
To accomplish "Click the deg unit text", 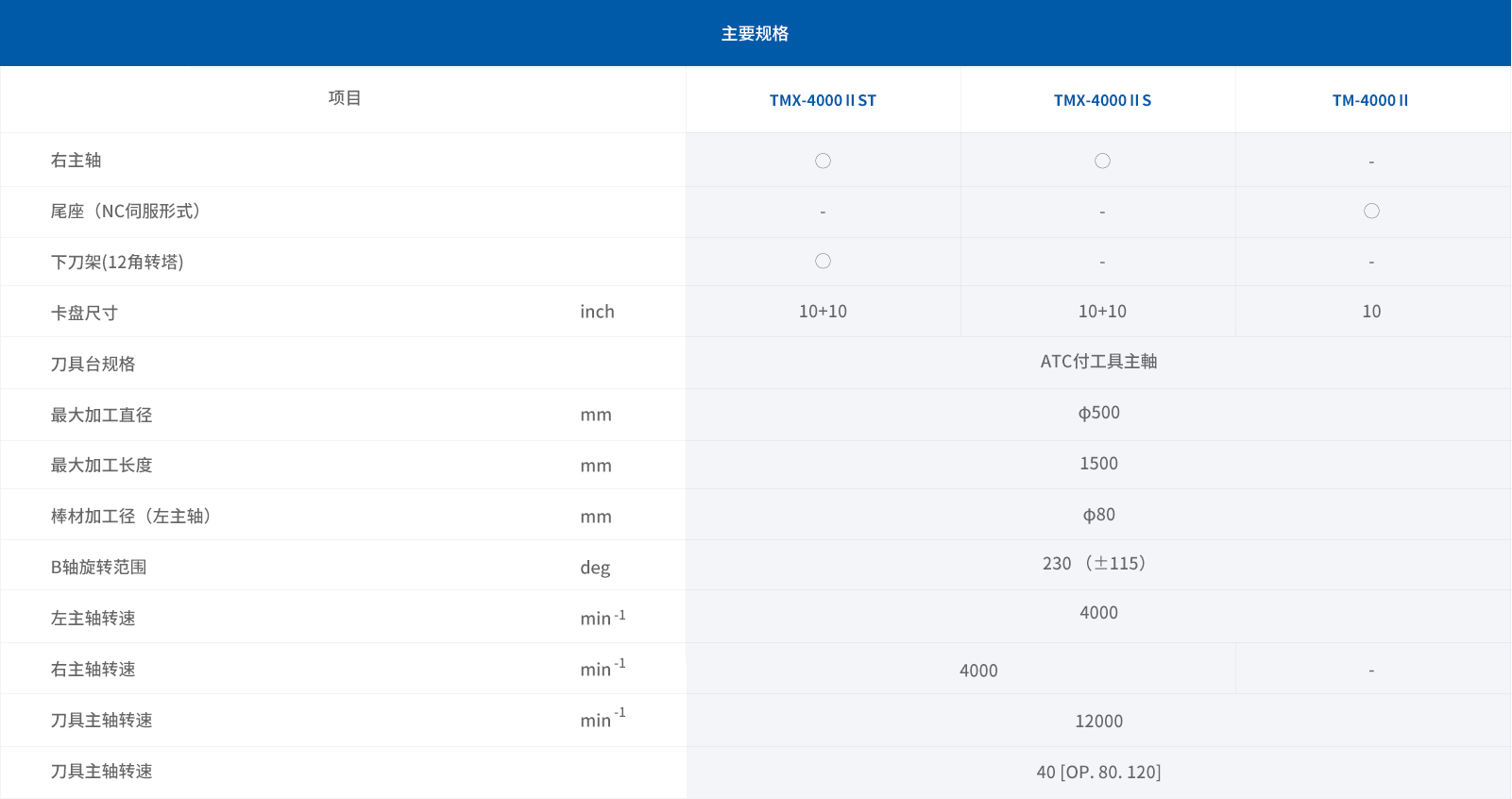I will point(595,568).
